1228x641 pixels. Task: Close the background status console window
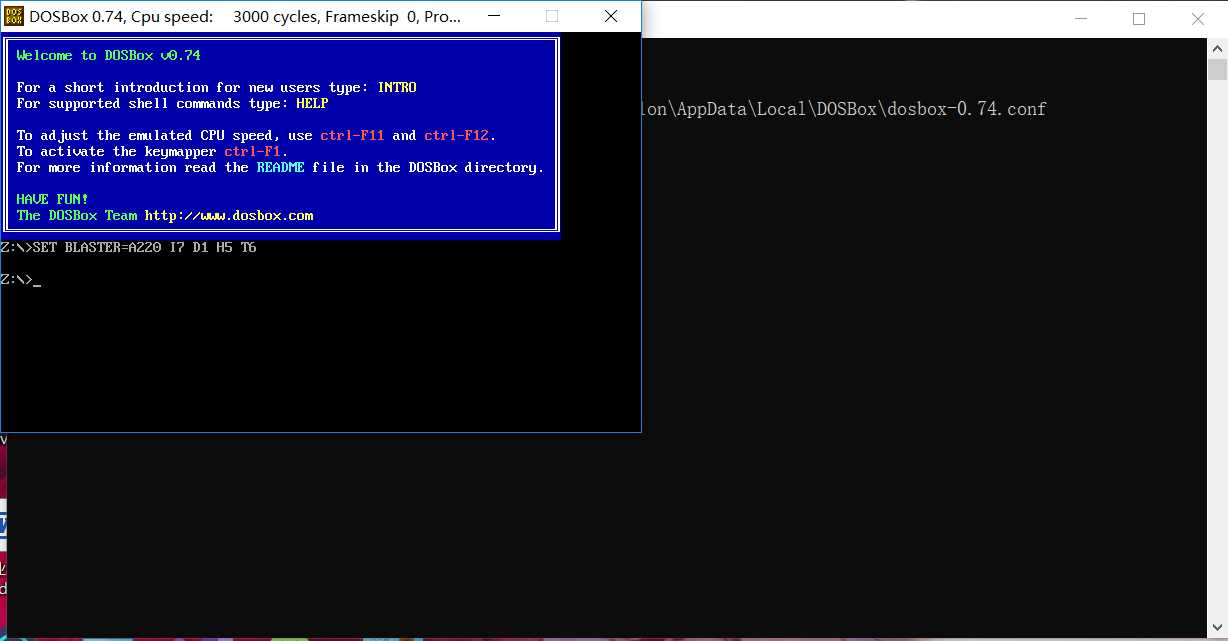(1198, 19)
